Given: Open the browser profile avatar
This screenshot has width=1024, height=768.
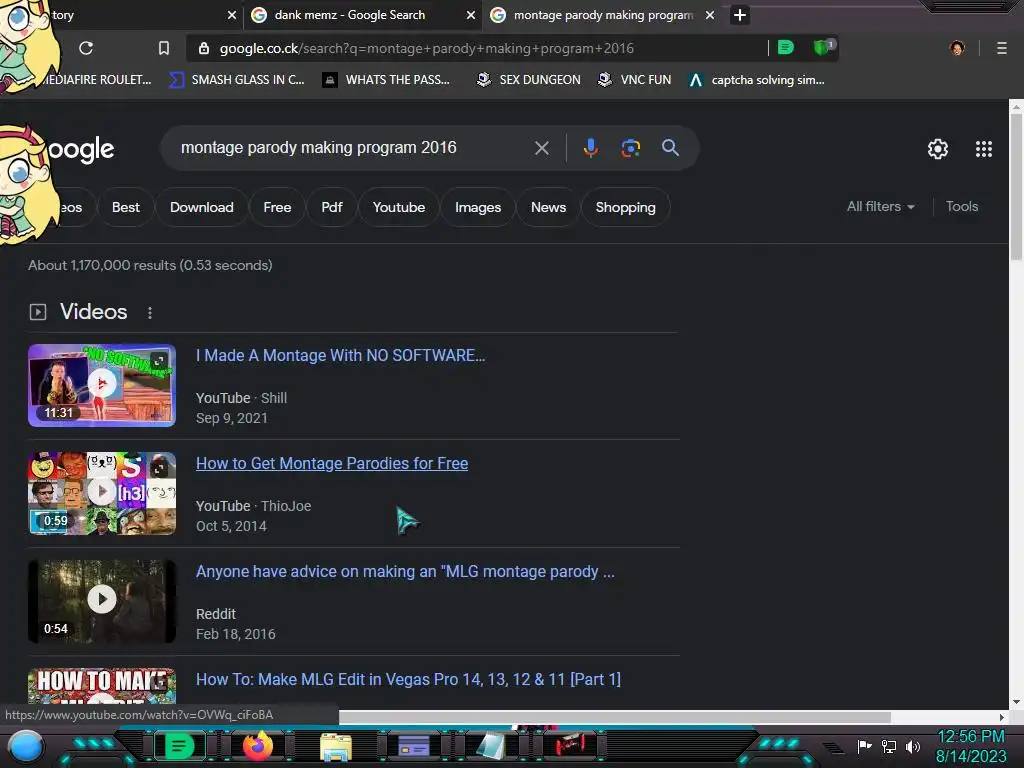Looking at the screenshot, I should [x=957, y=48].
